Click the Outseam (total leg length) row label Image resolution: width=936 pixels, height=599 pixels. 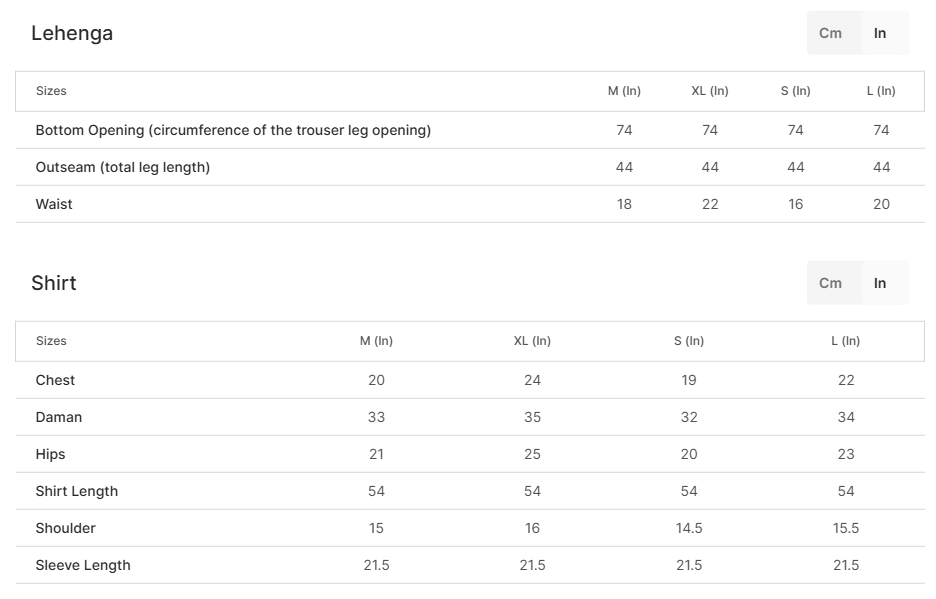pos(122,167)
